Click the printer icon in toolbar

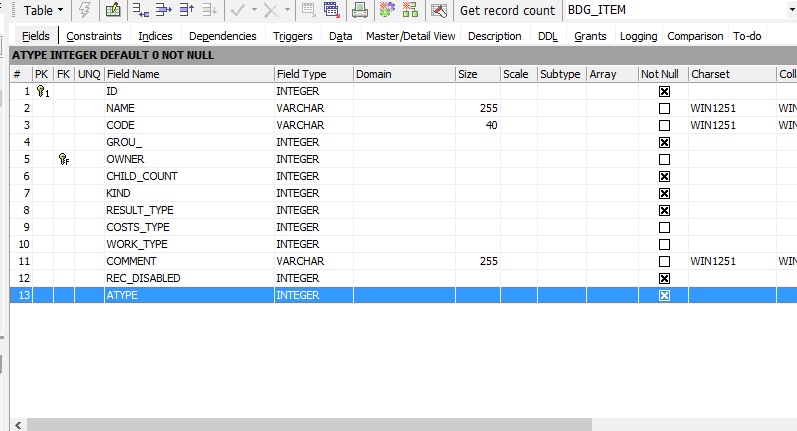tap(360, 11)
